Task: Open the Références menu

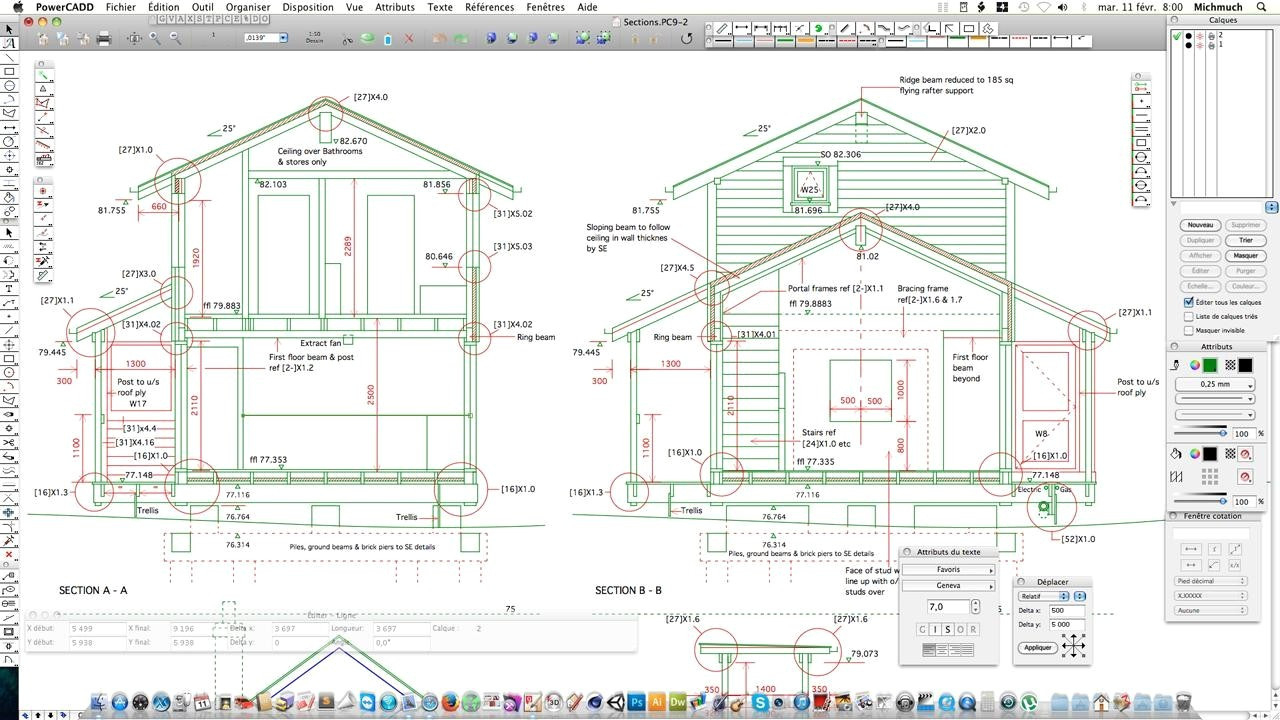Action: click(x=490, y=7)
